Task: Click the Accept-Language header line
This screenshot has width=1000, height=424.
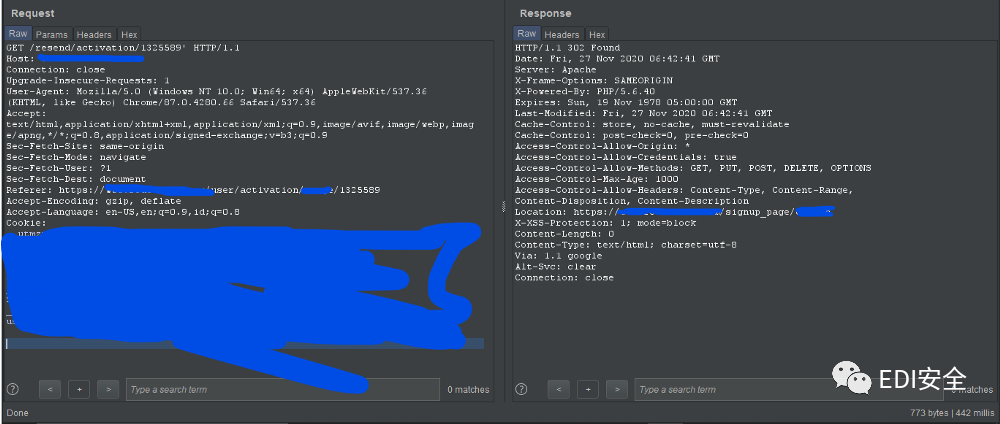Action: pos(123,212)
